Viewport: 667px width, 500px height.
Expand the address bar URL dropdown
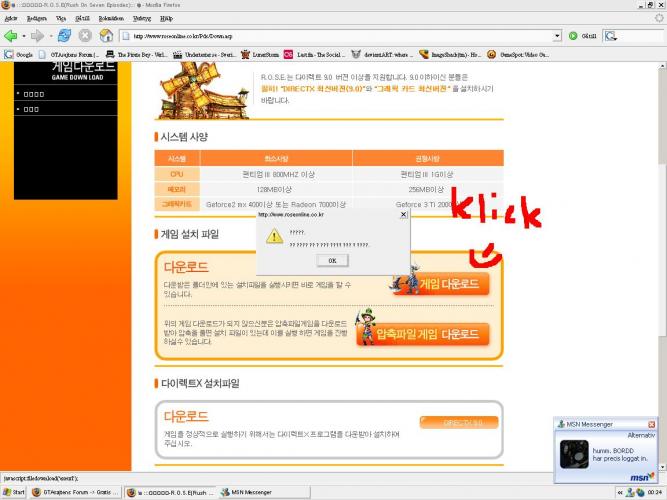[557, 36]
